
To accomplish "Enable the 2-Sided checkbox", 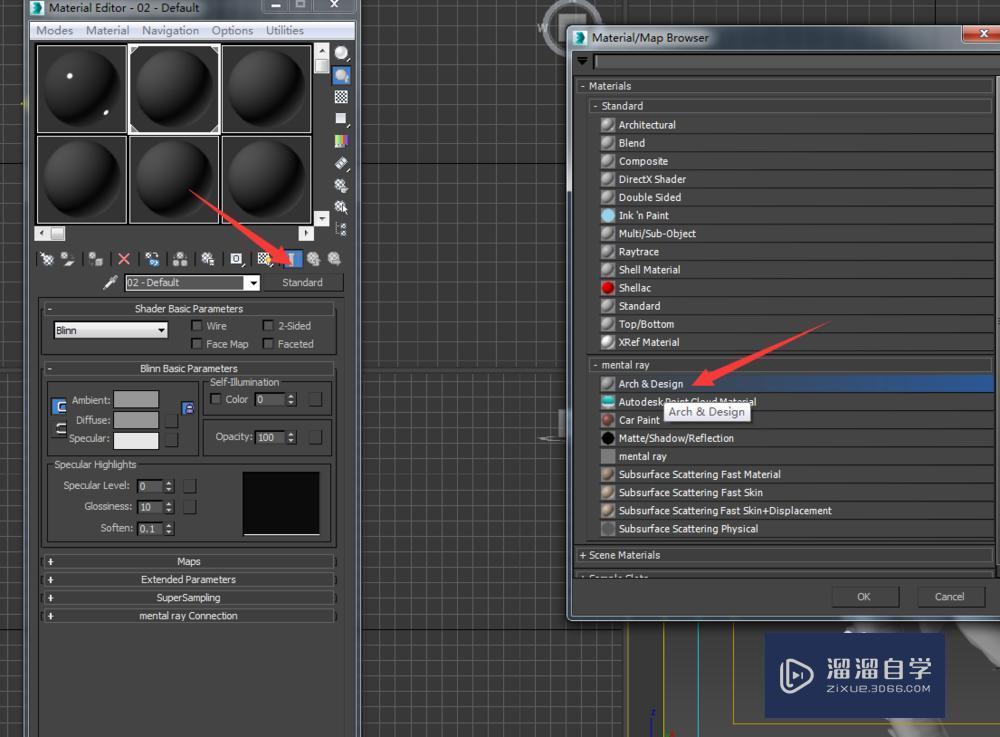I will pyautogui.click(x=268, y=326).
